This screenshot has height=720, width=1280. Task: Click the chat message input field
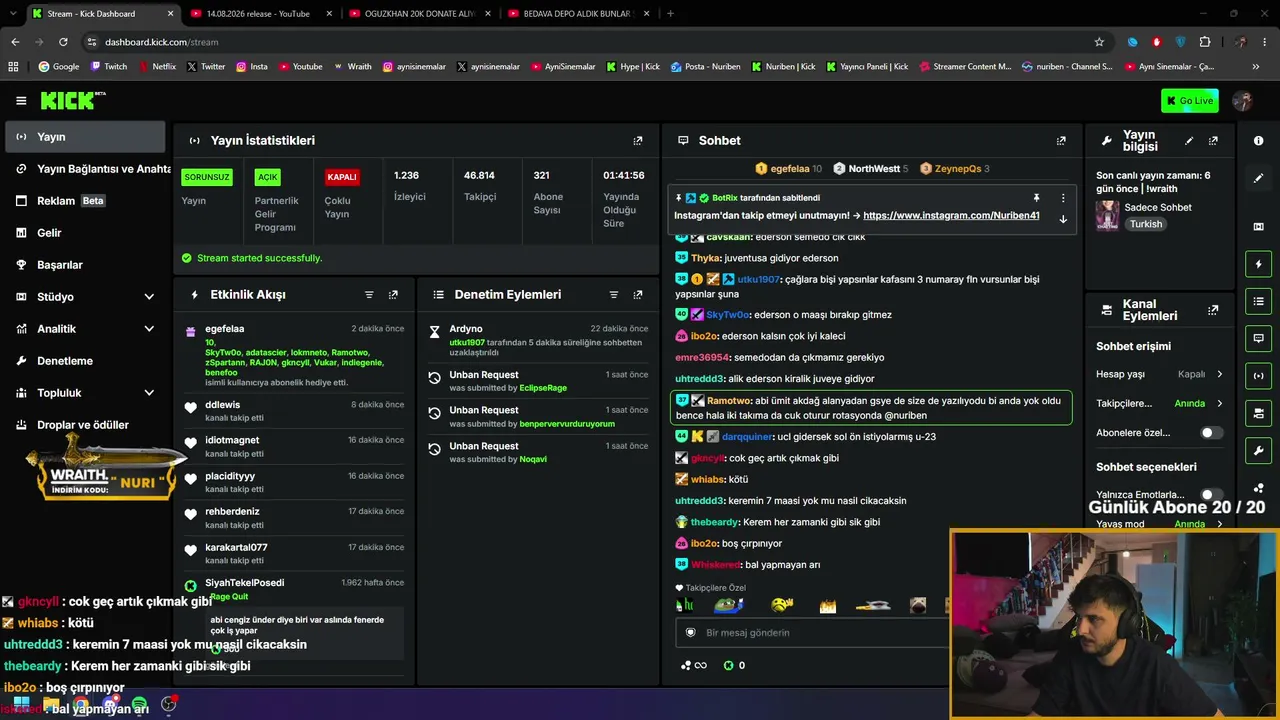(812, 633)
